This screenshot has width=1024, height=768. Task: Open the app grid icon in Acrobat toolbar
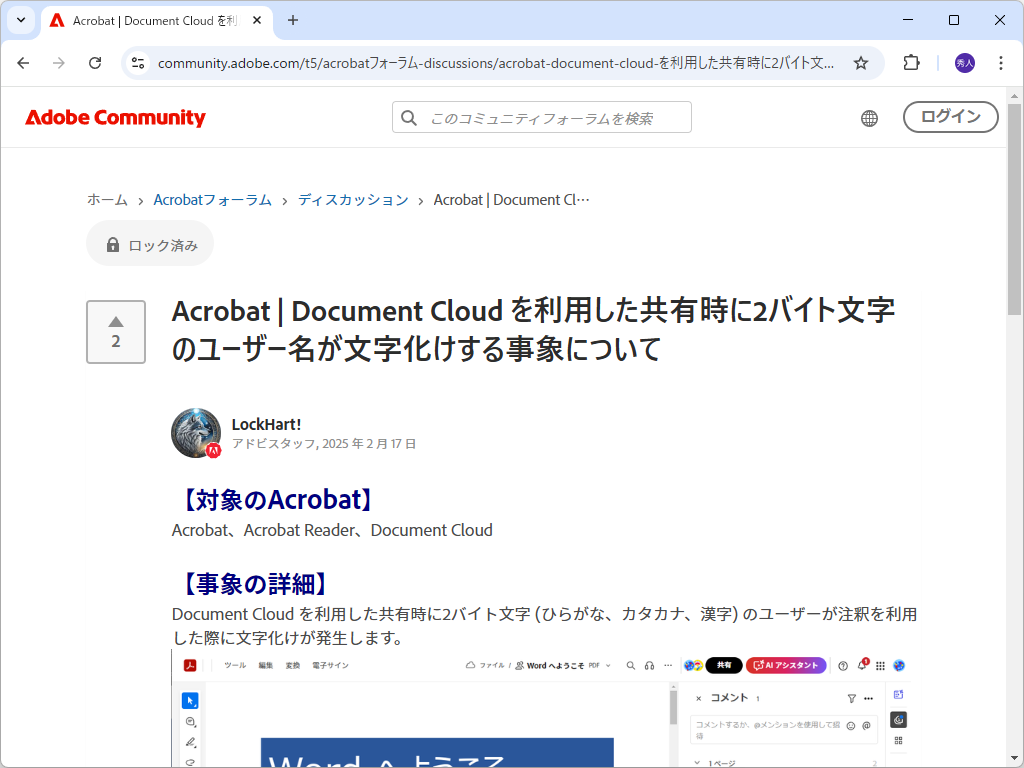(x=881, y=664)
